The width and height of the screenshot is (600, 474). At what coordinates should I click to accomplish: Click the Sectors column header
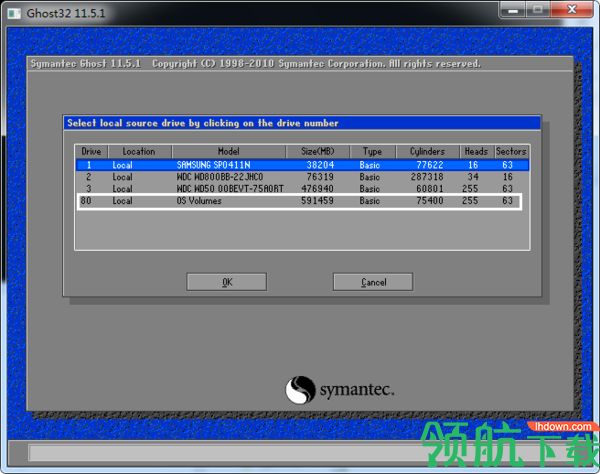(x=512, y=151)
